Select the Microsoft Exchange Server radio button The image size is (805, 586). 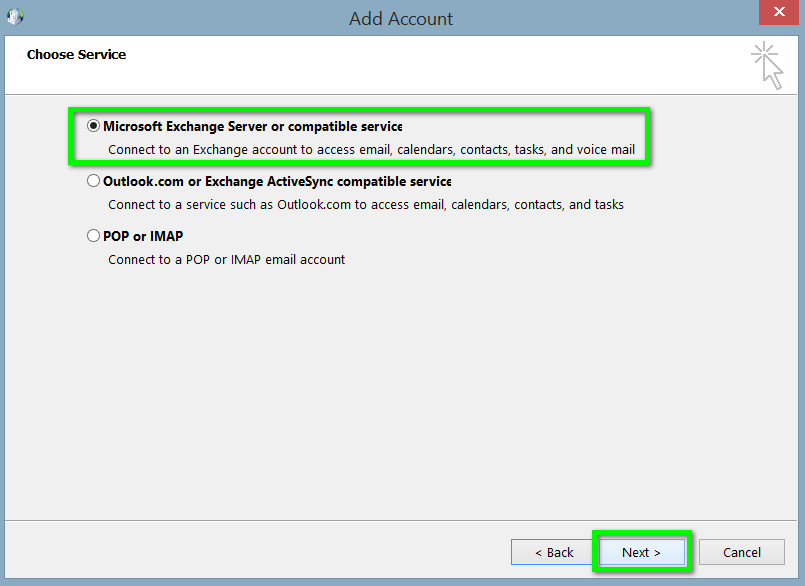tap(94, 127)
